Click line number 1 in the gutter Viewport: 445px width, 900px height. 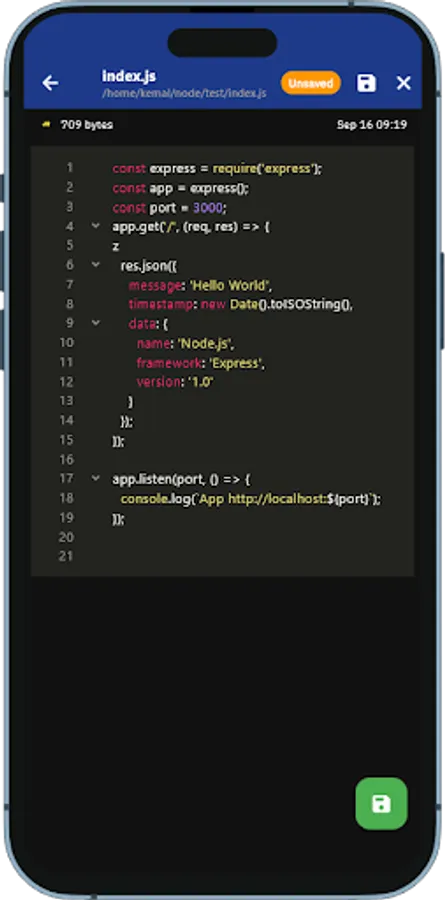coord(69,168)
